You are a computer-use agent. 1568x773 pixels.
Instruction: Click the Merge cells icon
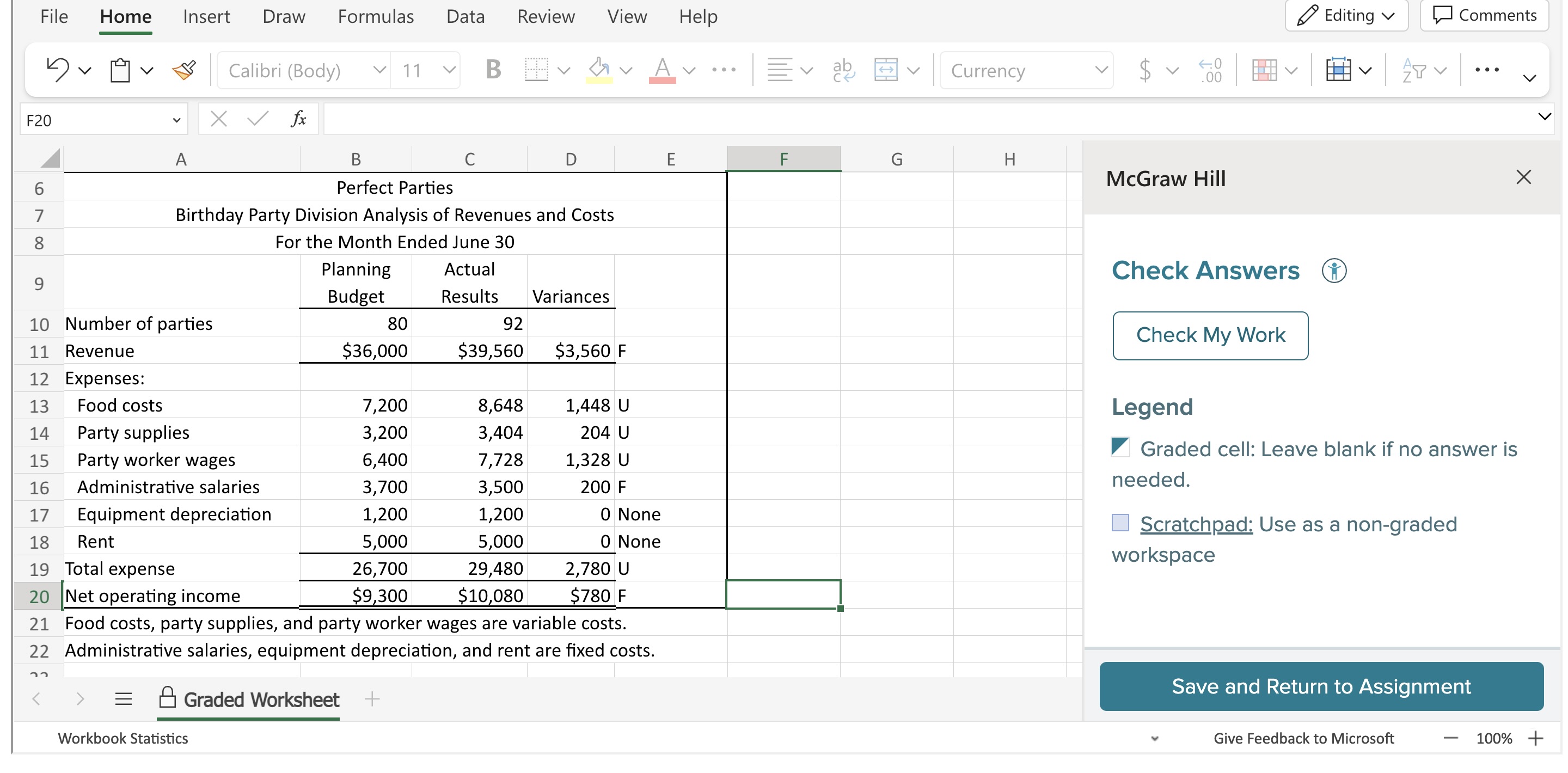click(x=886, y=70)
